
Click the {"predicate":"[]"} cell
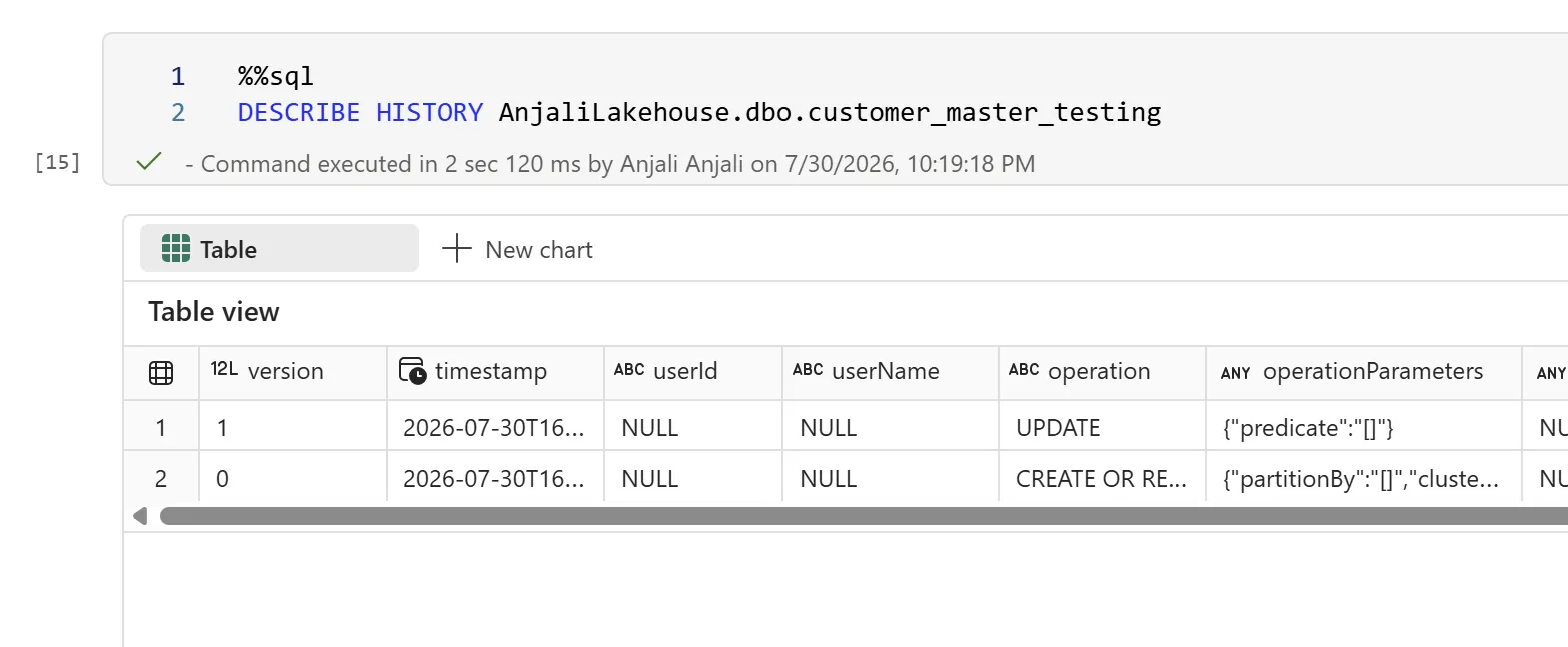click(1364, 427)
